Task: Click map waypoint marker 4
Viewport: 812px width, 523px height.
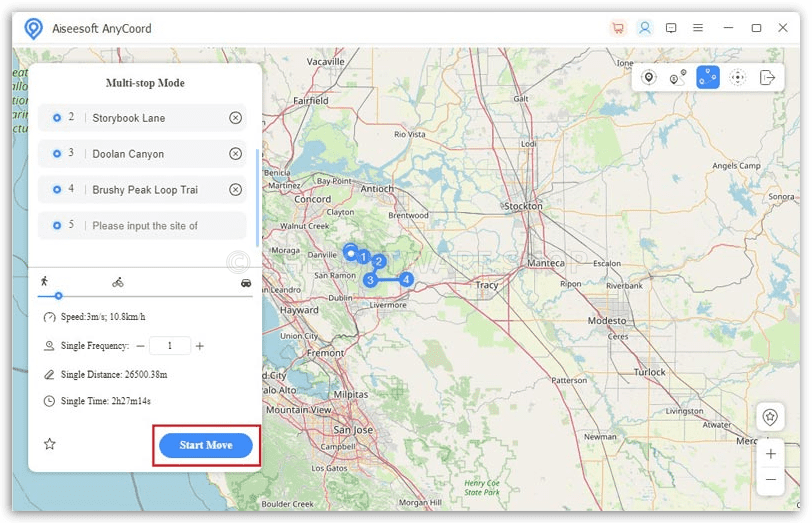Action: pyautogui.click(x=407, y=280)
